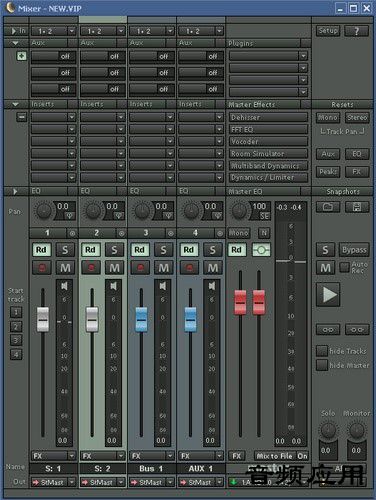
Task: Expand the EQ section arrow
Action: pos(15,191)
